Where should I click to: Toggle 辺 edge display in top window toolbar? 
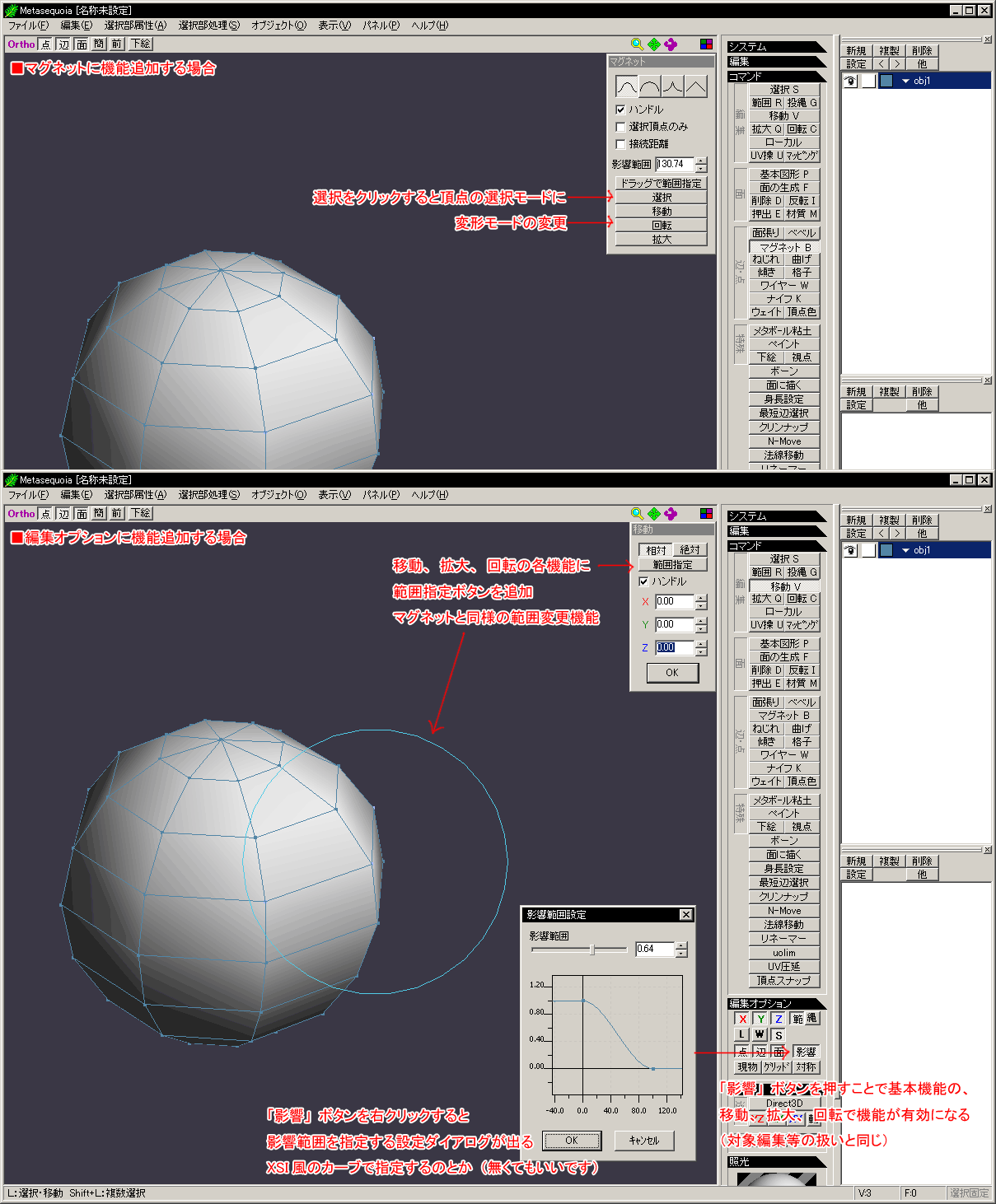click(63, 44)
